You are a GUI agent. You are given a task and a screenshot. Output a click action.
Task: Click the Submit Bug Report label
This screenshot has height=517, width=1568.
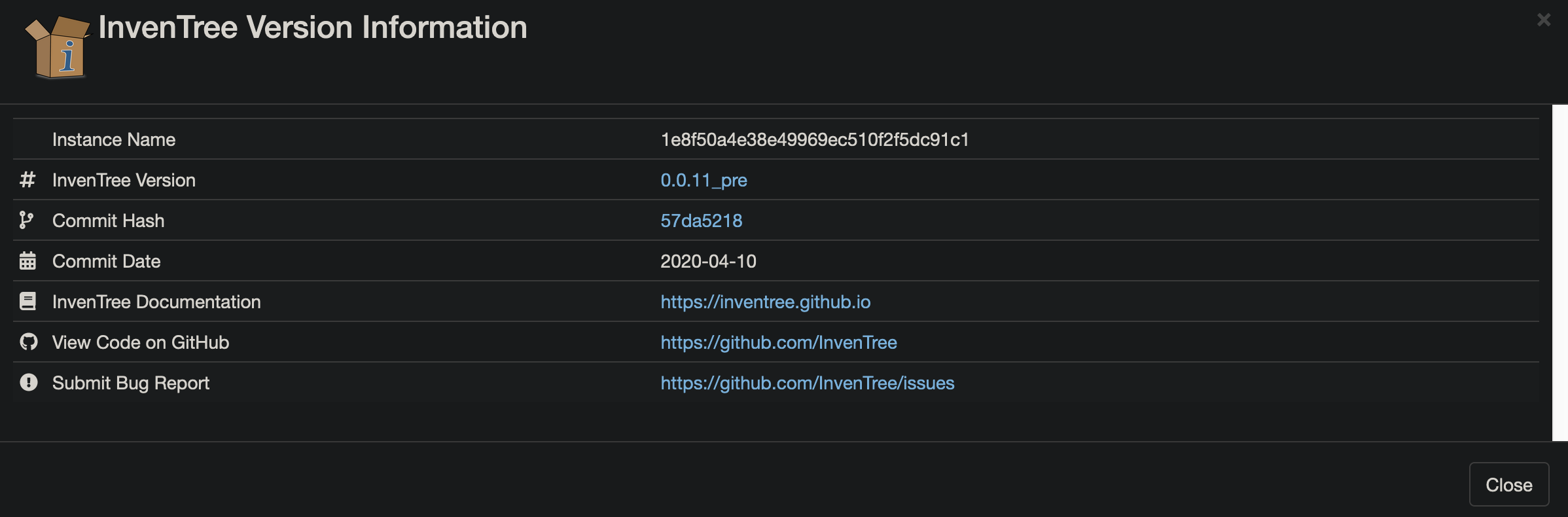pos(130,383)
